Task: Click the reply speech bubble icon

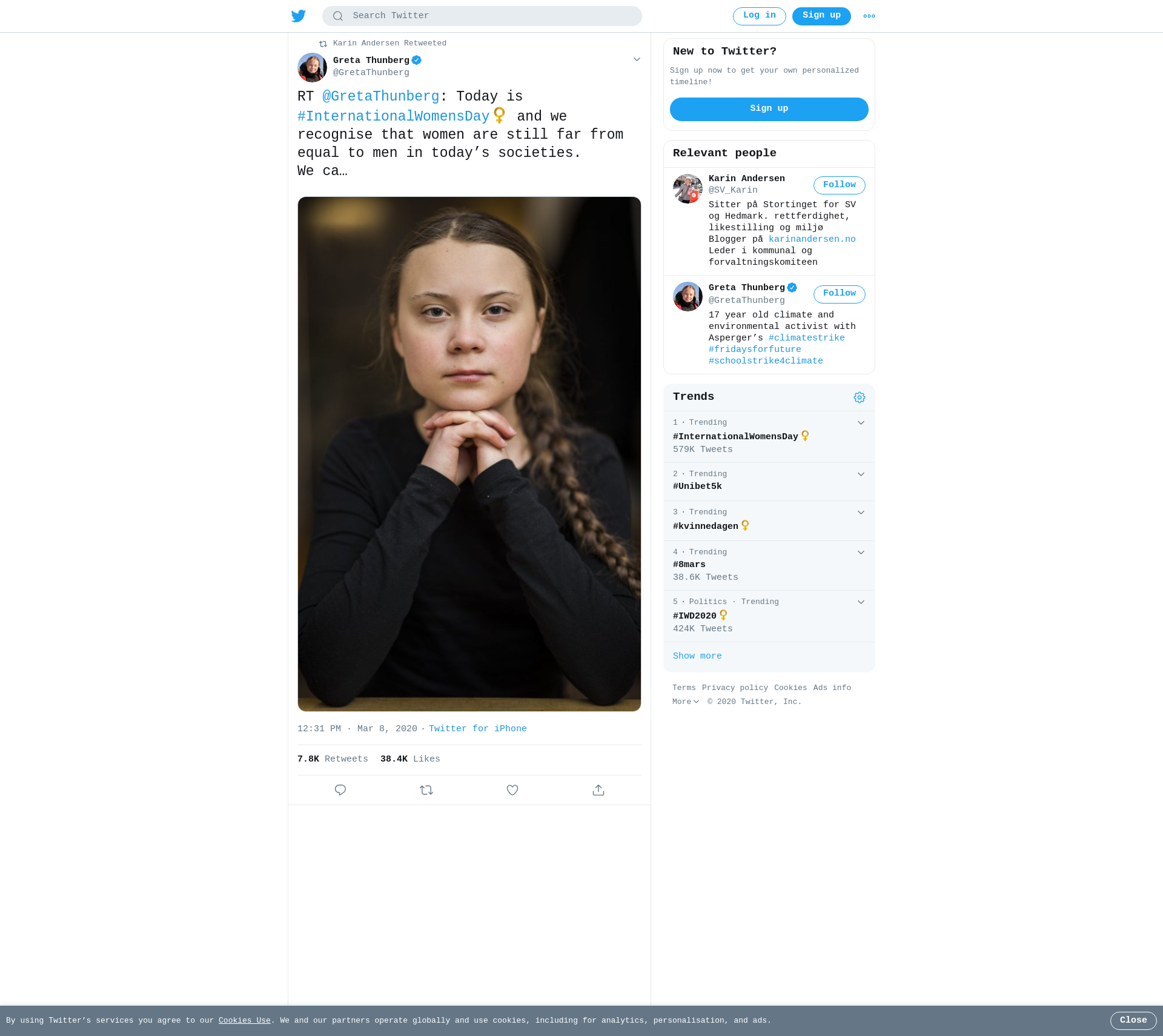Action: (x=340, y=790)
